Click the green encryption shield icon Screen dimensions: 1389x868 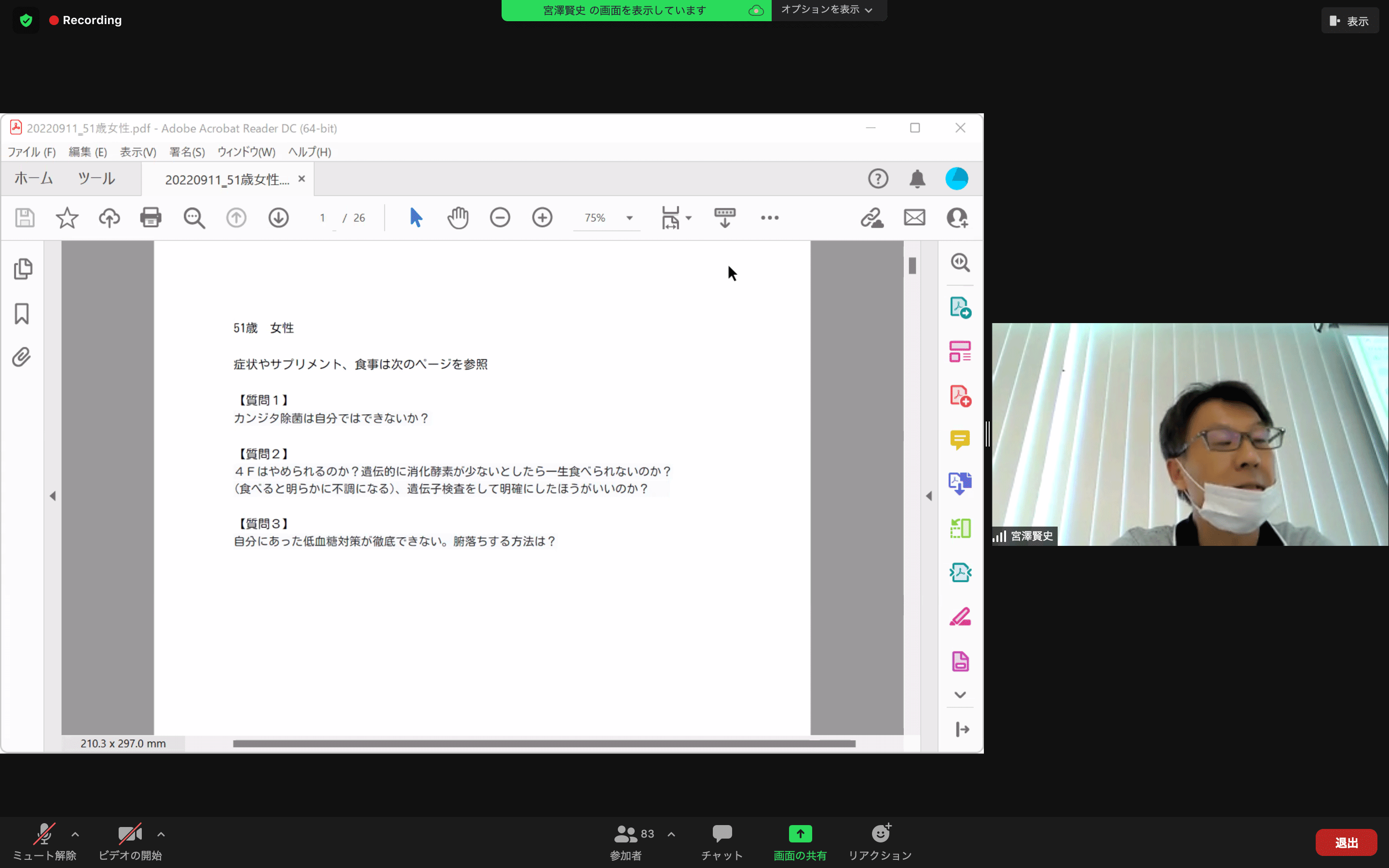point(26,21)
